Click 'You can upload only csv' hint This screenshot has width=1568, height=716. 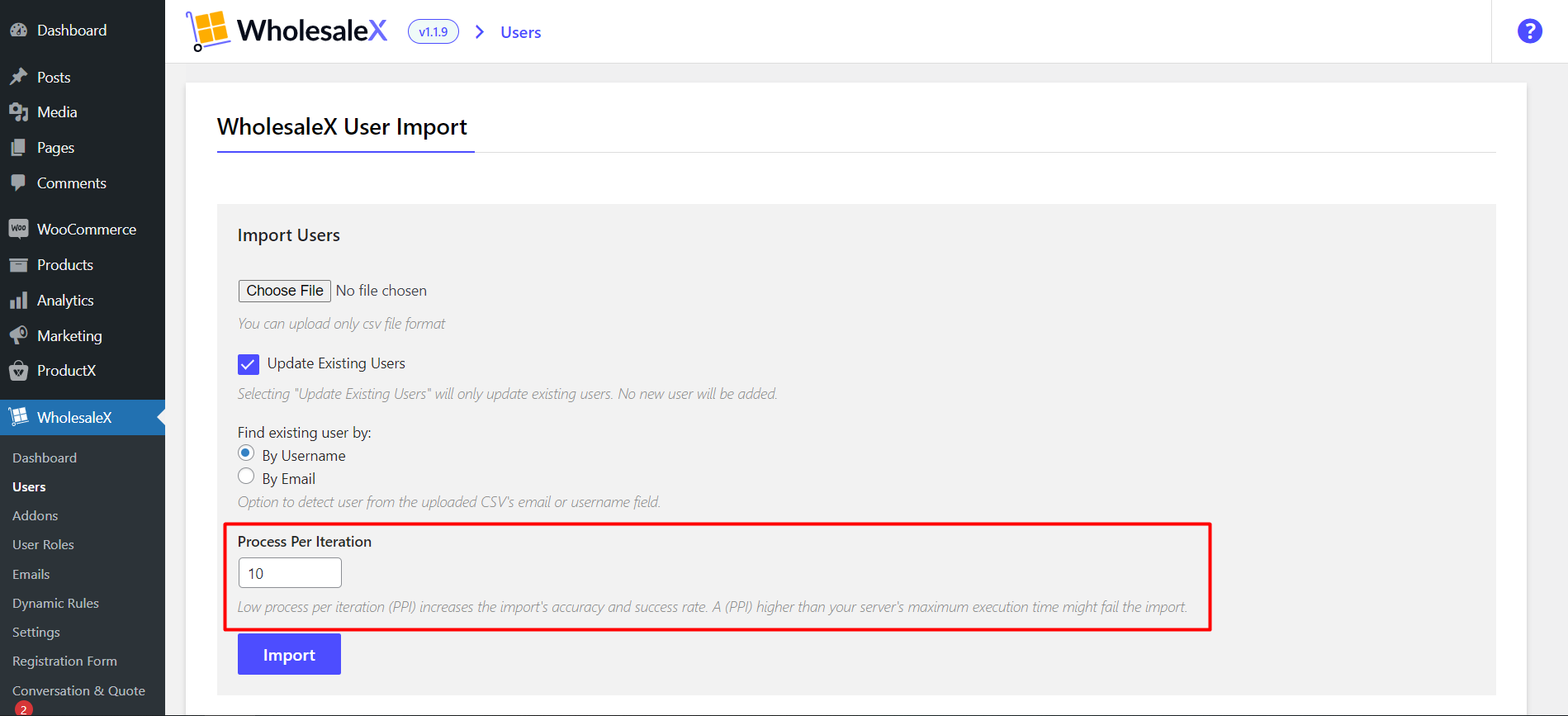pos(341,324)
